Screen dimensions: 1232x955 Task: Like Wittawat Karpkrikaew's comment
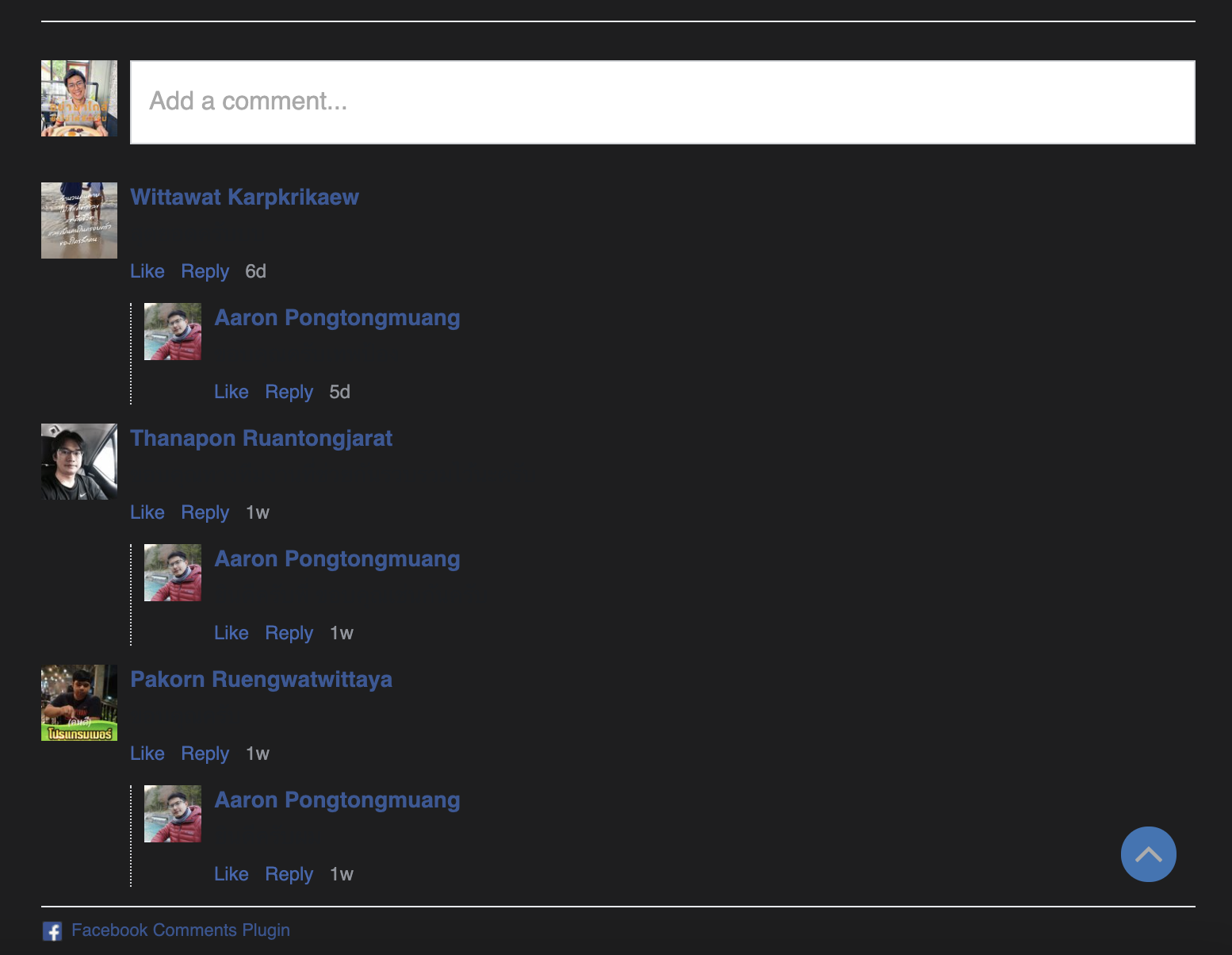(x=147, y=271)
